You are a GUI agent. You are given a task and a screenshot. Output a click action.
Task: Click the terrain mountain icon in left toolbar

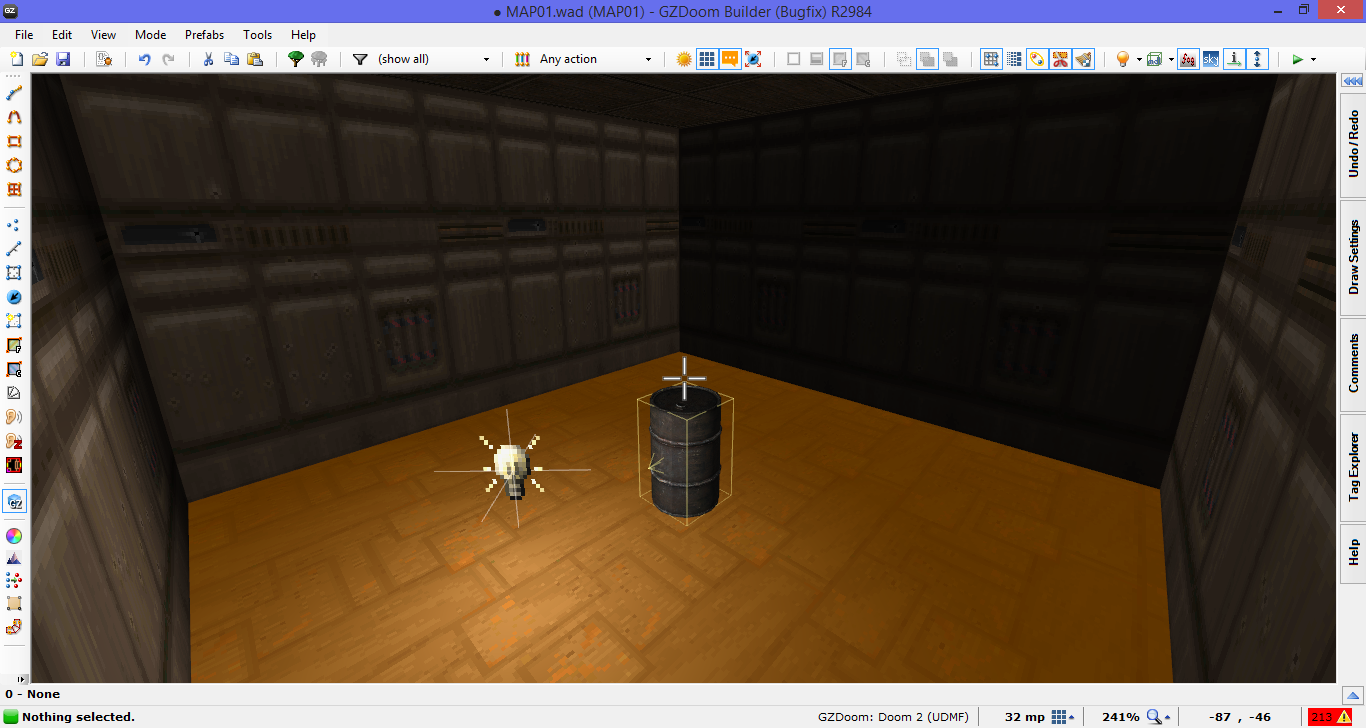(14, 558)
